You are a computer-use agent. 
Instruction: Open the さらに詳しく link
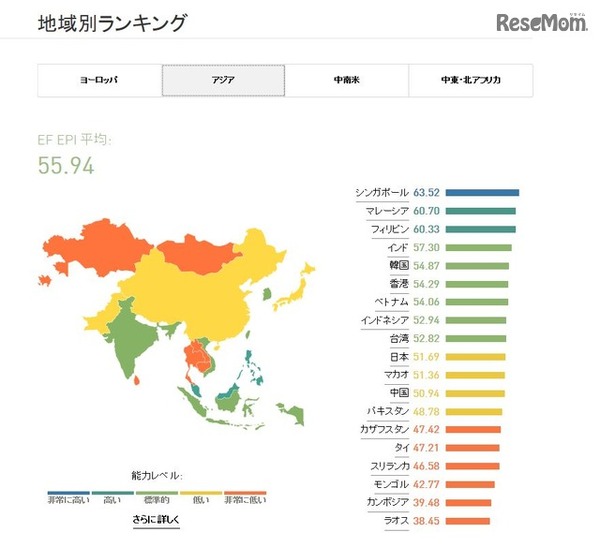(x=156, y=520)
